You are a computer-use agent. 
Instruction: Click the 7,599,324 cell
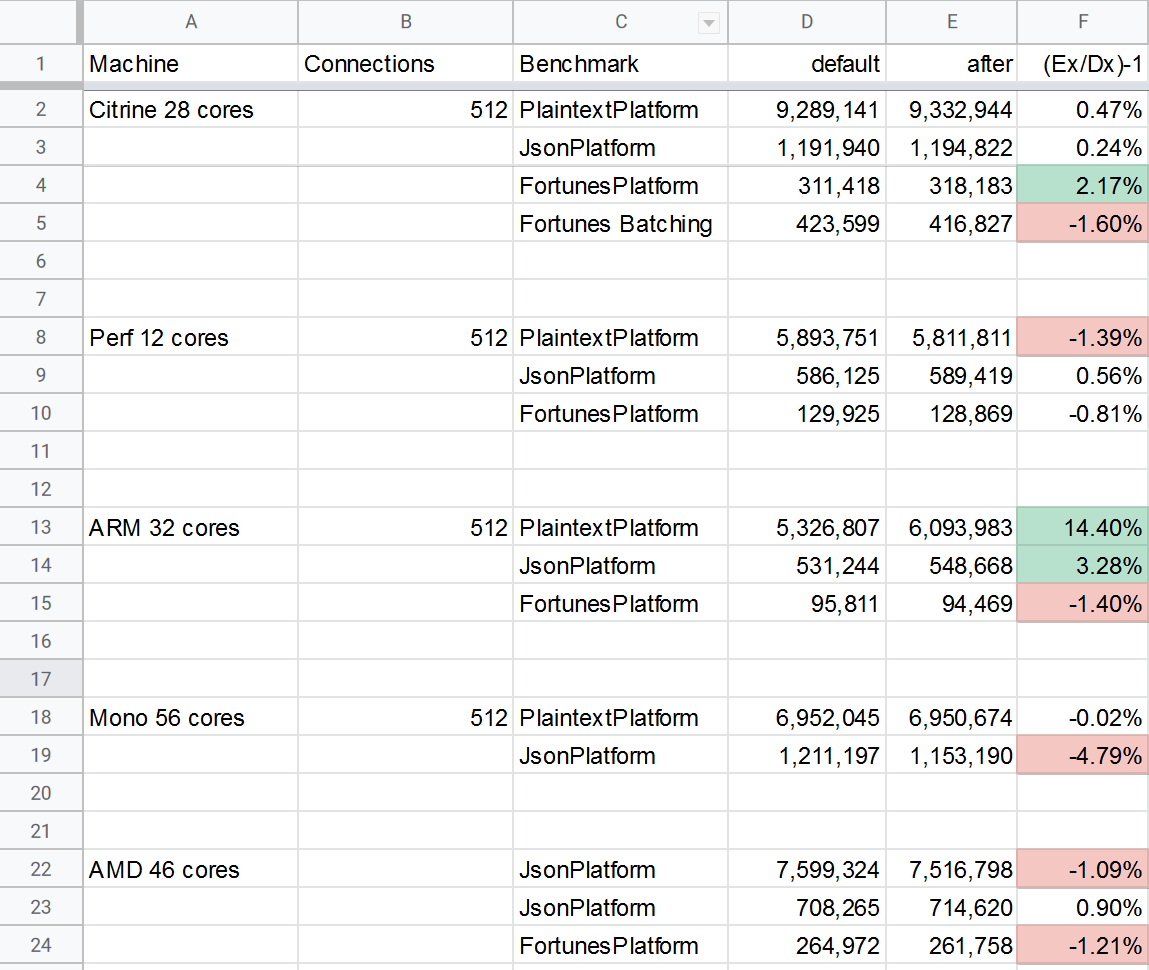pos(807,869)
